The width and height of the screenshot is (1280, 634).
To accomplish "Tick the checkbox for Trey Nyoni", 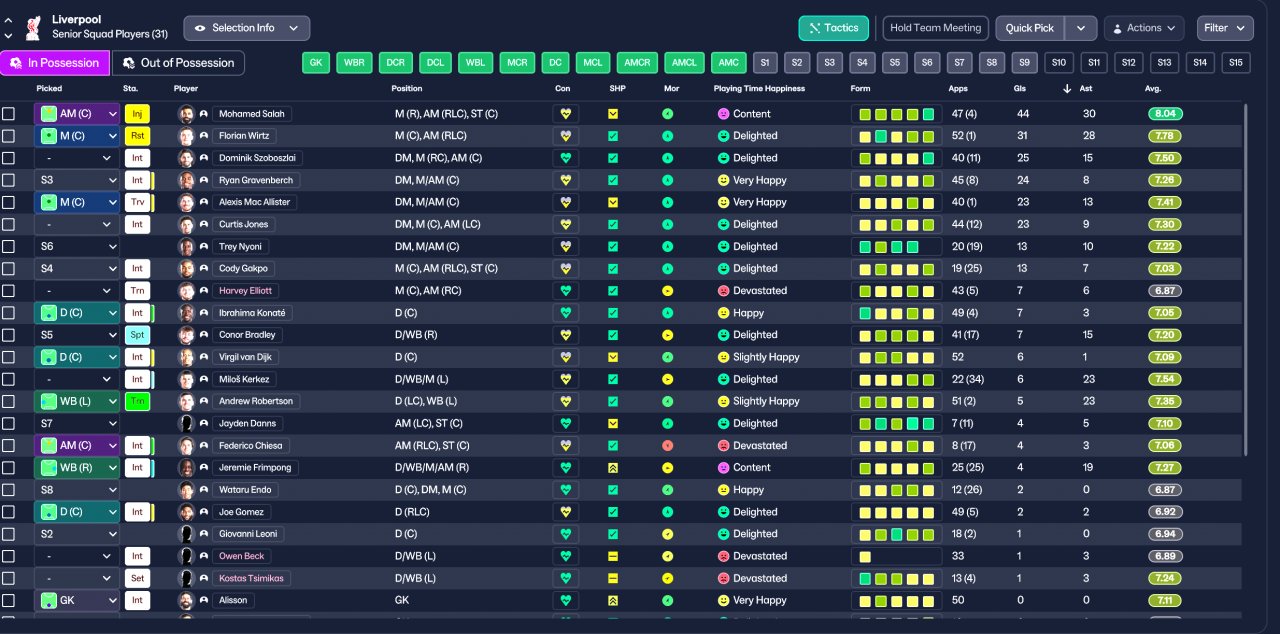I will pos(9,247).
